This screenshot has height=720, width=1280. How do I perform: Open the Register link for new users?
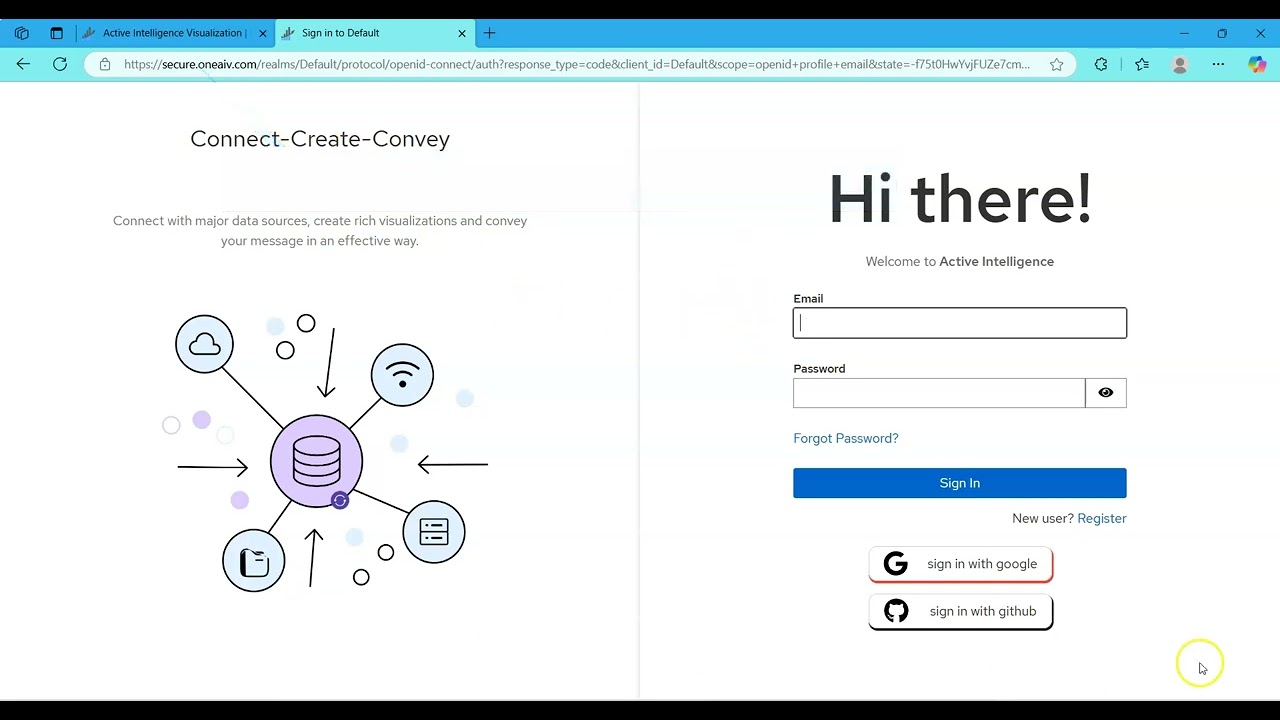(x=1101, y=518)
